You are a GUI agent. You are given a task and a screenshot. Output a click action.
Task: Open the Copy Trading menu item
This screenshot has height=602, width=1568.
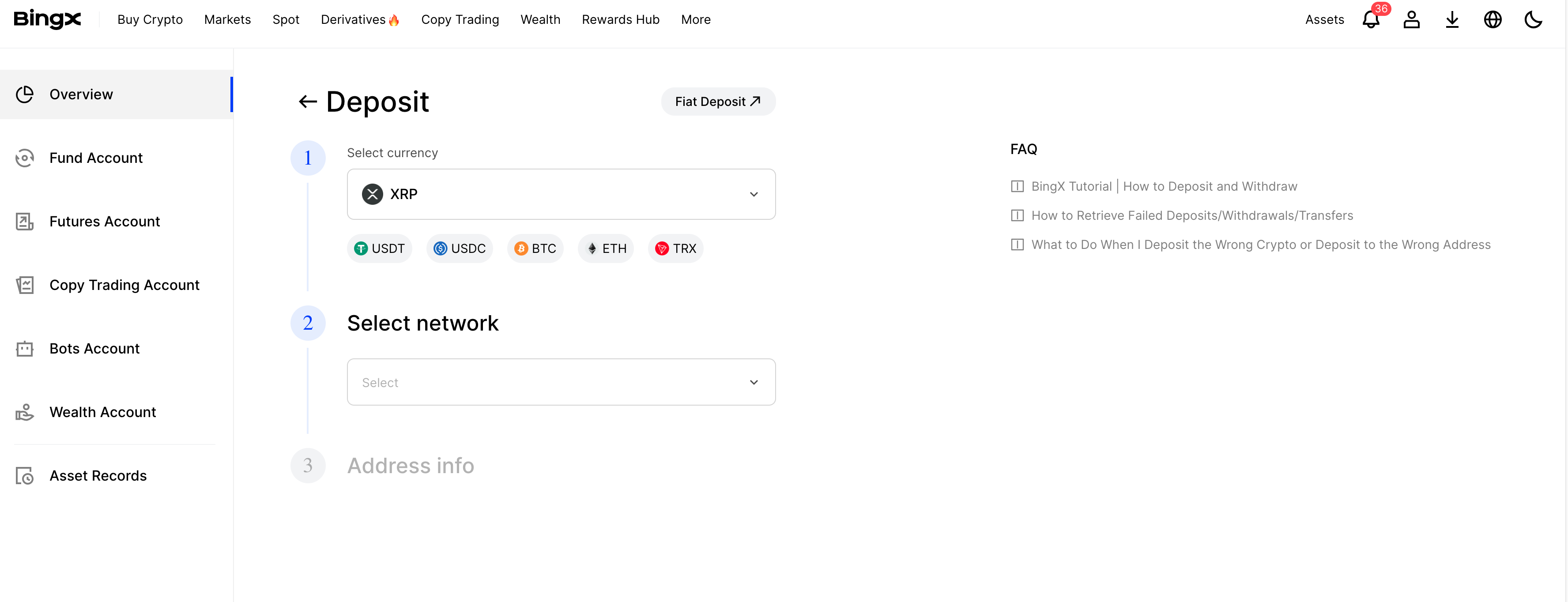460,19
